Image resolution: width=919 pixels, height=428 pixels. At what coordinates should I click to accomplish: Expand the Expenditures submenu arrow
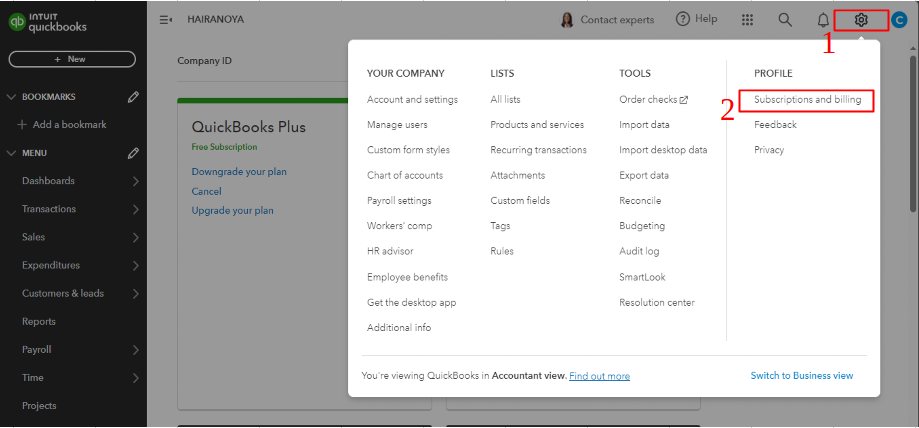pyautogui.click(x=135, y=266)
